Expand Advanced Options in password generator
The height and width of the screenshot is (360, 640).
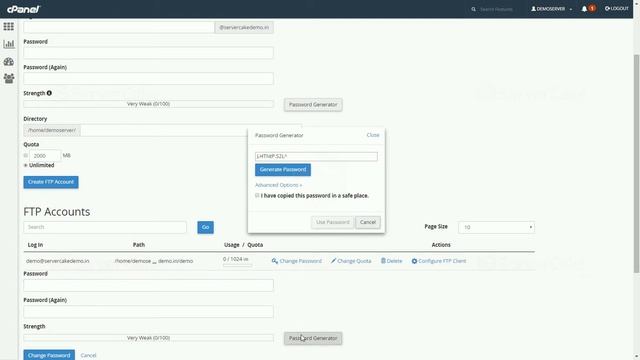coord(278,185)
